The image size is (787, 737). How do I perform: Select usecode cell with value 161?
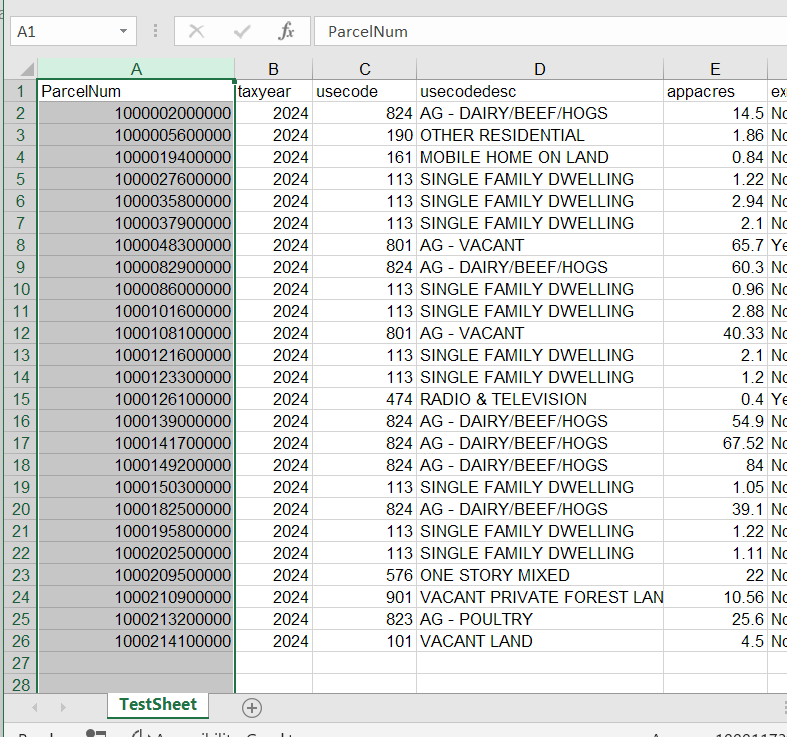tap(364, 158)
